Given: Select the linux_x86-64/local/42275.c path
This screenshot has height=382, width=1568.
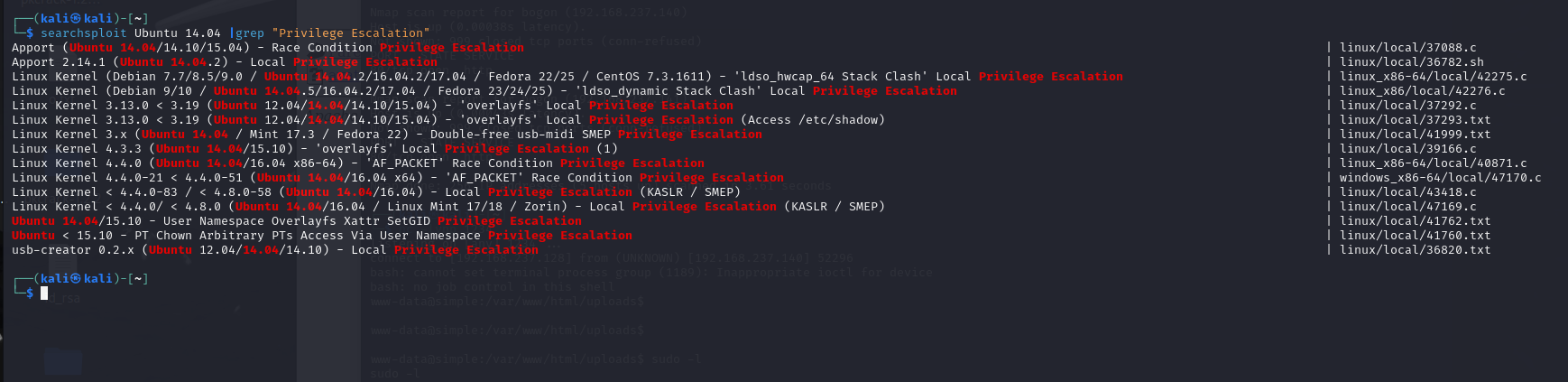Looking at the screenshot, I should coord(1434,76).
